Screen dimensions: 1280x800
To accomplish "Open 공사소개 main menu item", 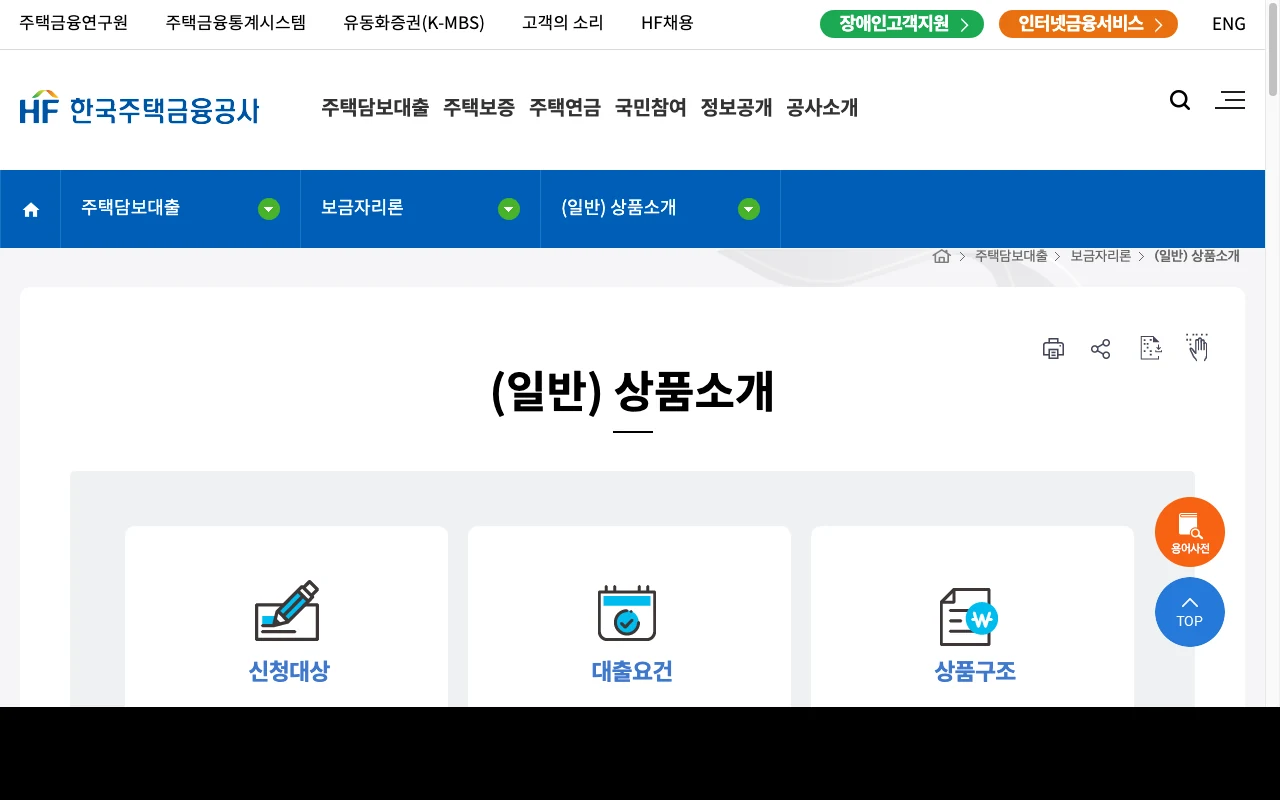I will click(x=823, y=107).
